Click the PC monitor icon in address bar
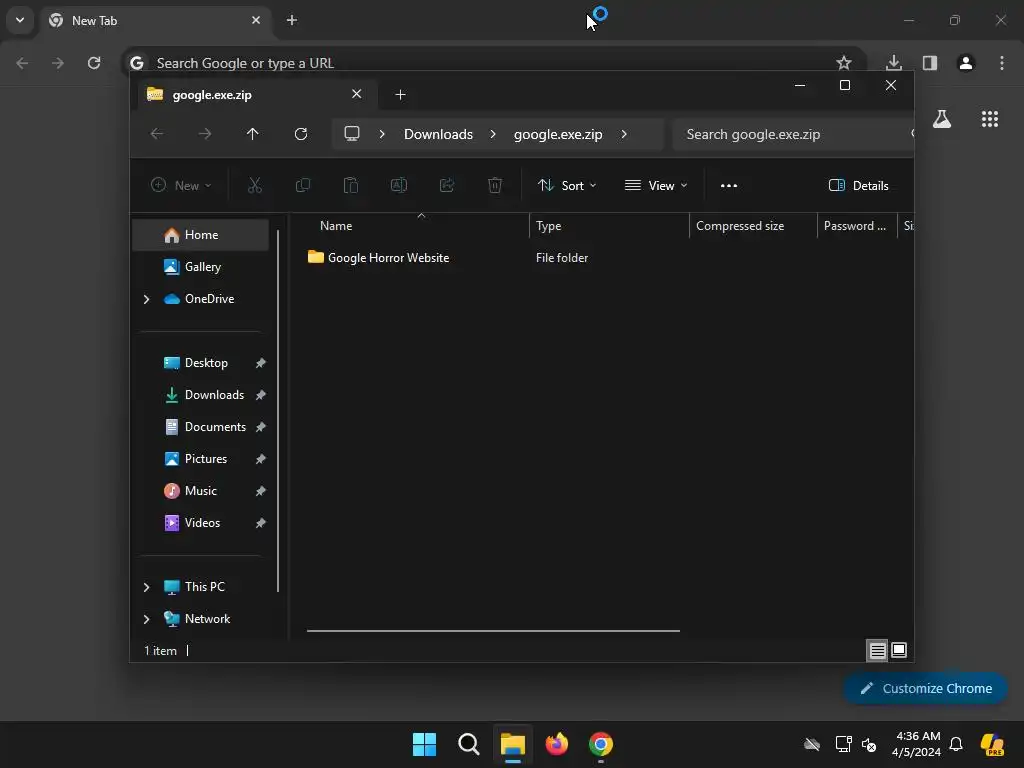Viewport: 1024px width, 768px height. click(352, 134)
